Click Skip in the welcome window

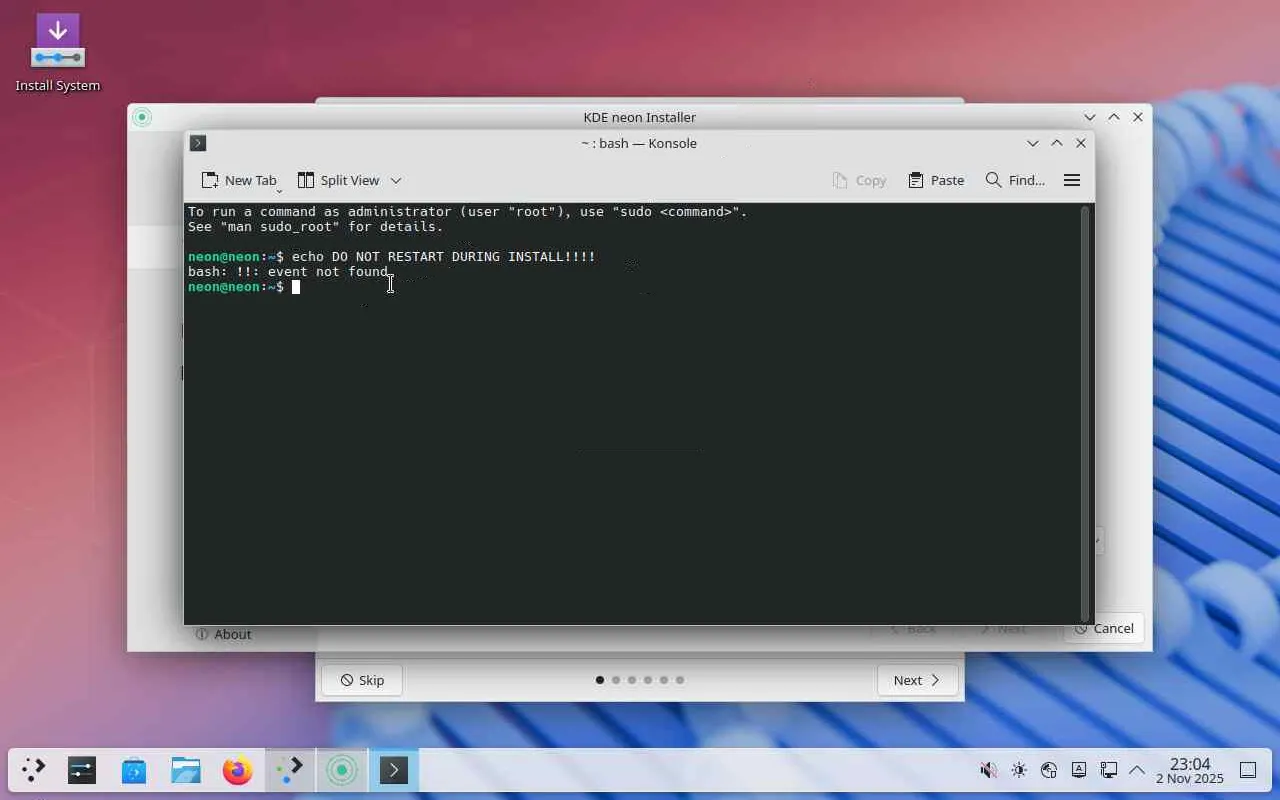coord(362,680)
